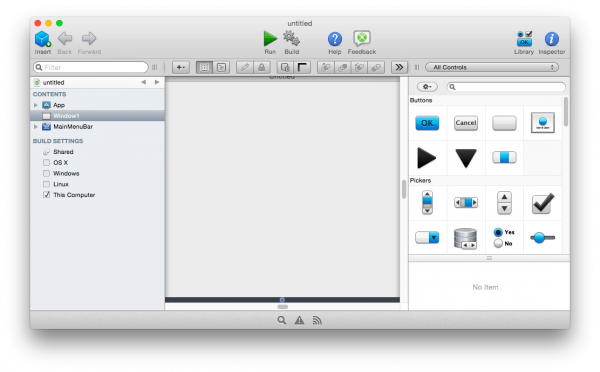Open the All Controls dropdown
The height and width of the screenshot is (372, 600).
pos(492,67)
